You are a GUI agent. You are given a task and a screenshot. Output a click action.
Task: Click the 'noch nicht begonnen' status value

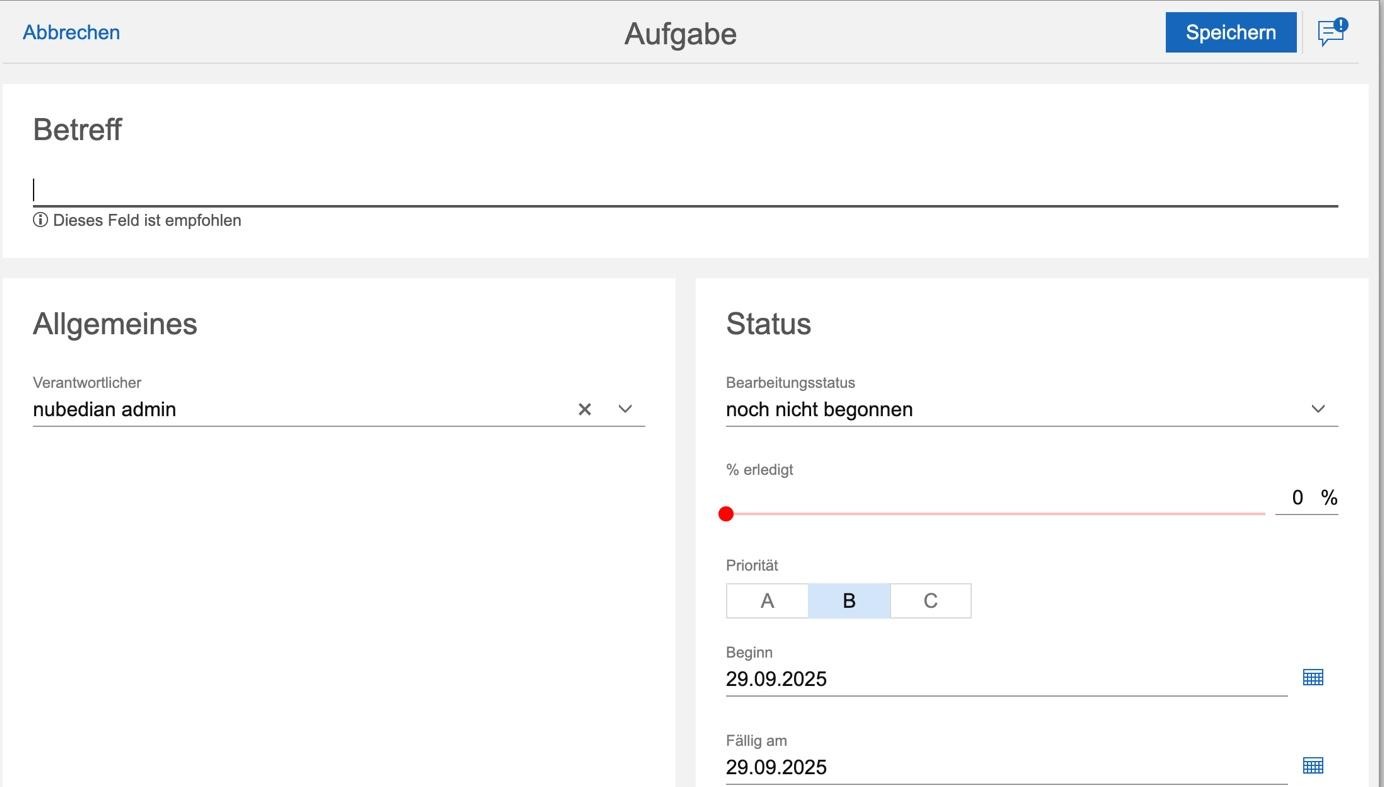pos(819,409)
